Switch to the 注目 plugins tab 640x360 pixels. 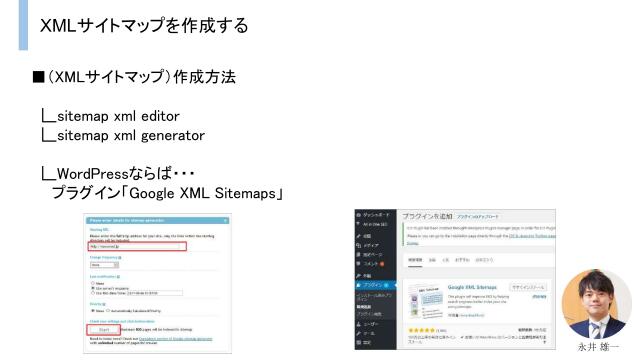coord(432,260)
